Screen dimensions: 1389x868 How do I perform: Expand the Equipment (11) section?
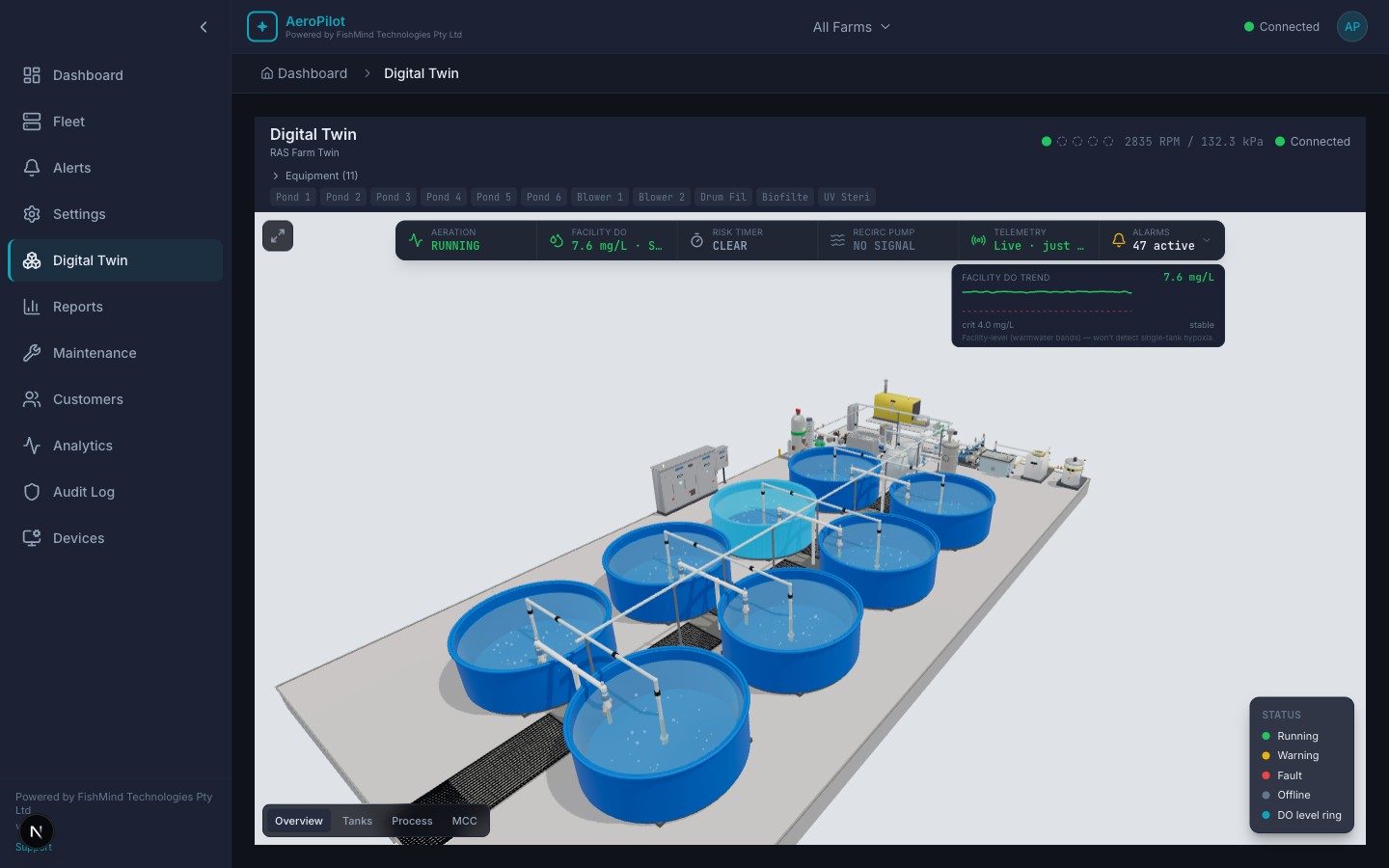(x=314, y=176)
